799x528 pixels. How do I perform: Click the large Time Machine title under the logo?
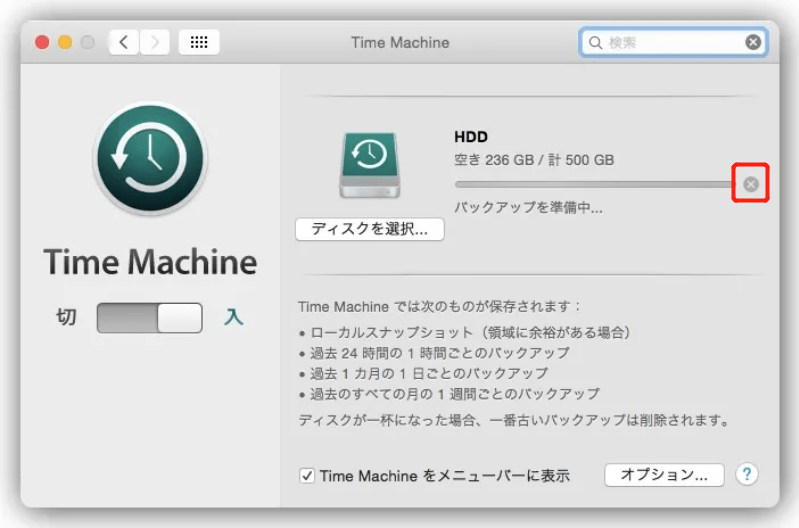pyautogui.click(x=150, y=262)
